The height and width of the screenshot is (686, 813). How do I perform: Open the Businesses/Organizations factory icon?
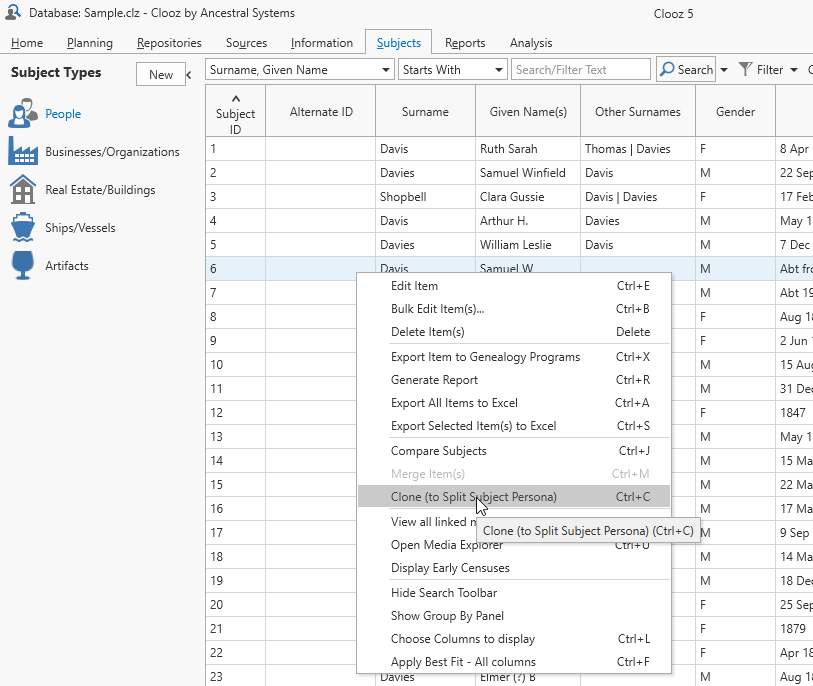pyautogui.click(x=23, y=152)
